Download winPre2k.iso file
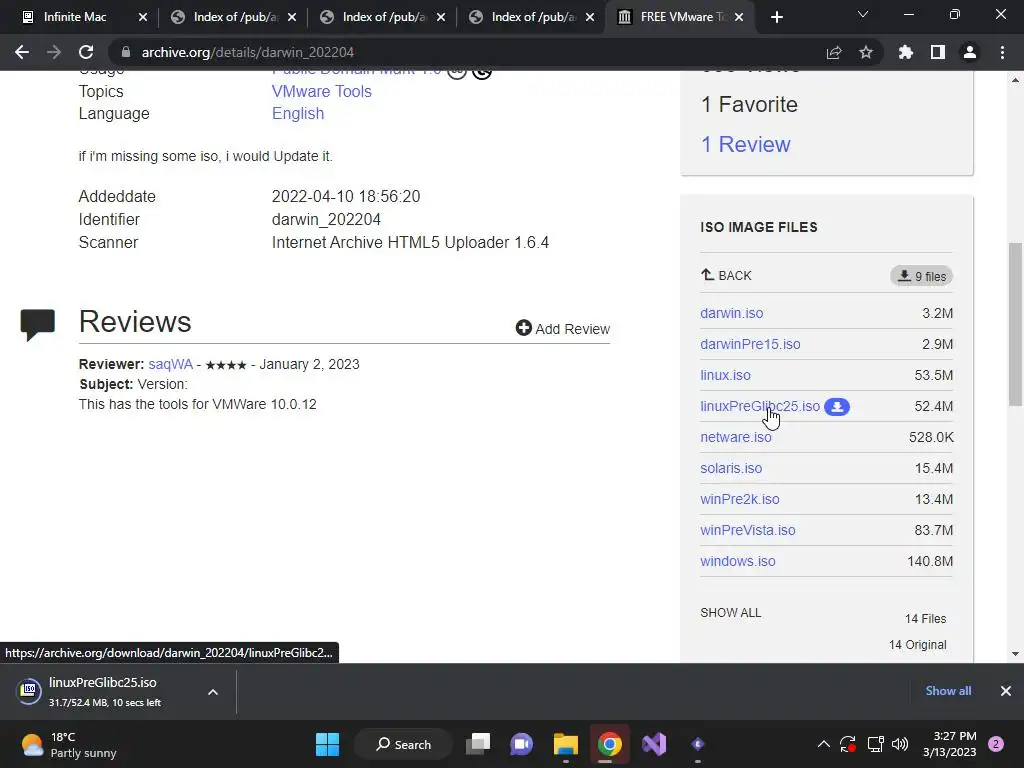1024x768 pixels. (740, 500)
